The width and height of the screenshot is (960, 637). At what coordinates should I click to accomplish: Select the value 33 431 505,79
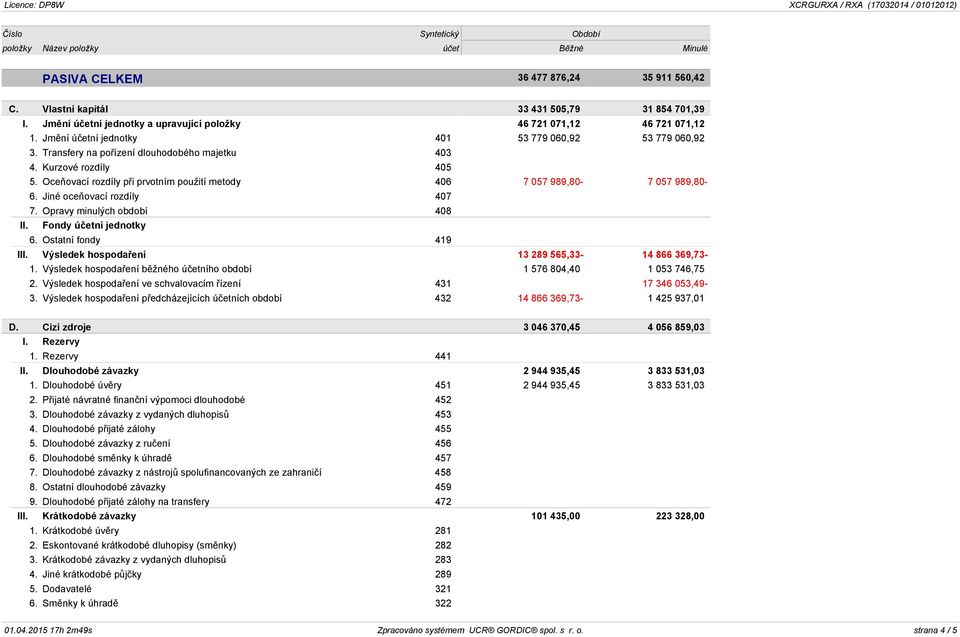(x=549, y=109)
